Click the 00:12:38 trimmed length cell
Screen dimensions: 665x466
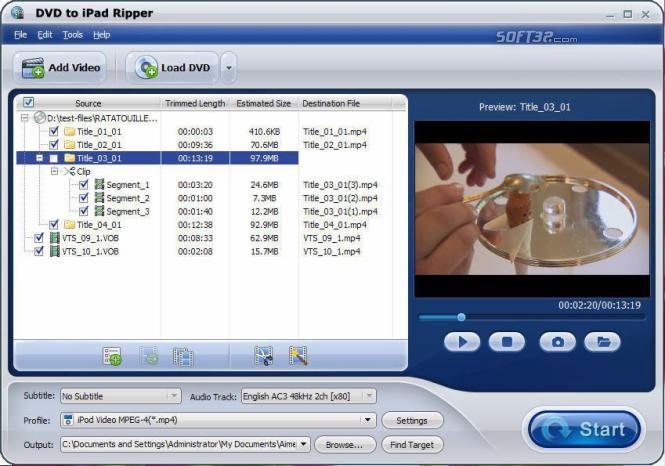click(195, 224)
